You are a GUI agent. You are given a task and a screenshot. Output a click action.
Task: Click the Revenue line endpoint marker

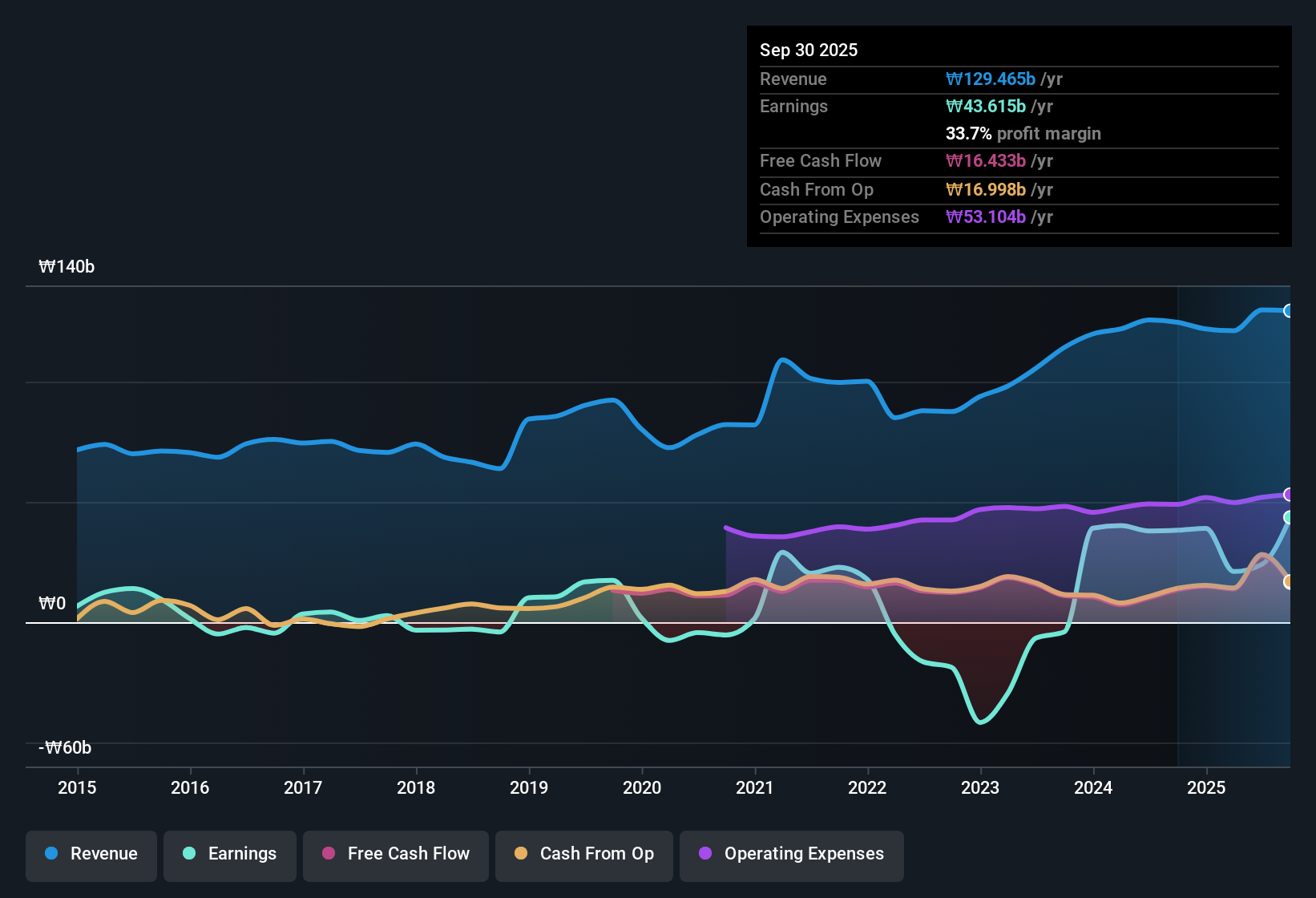pyautogui.click(x=1288, y=310)
